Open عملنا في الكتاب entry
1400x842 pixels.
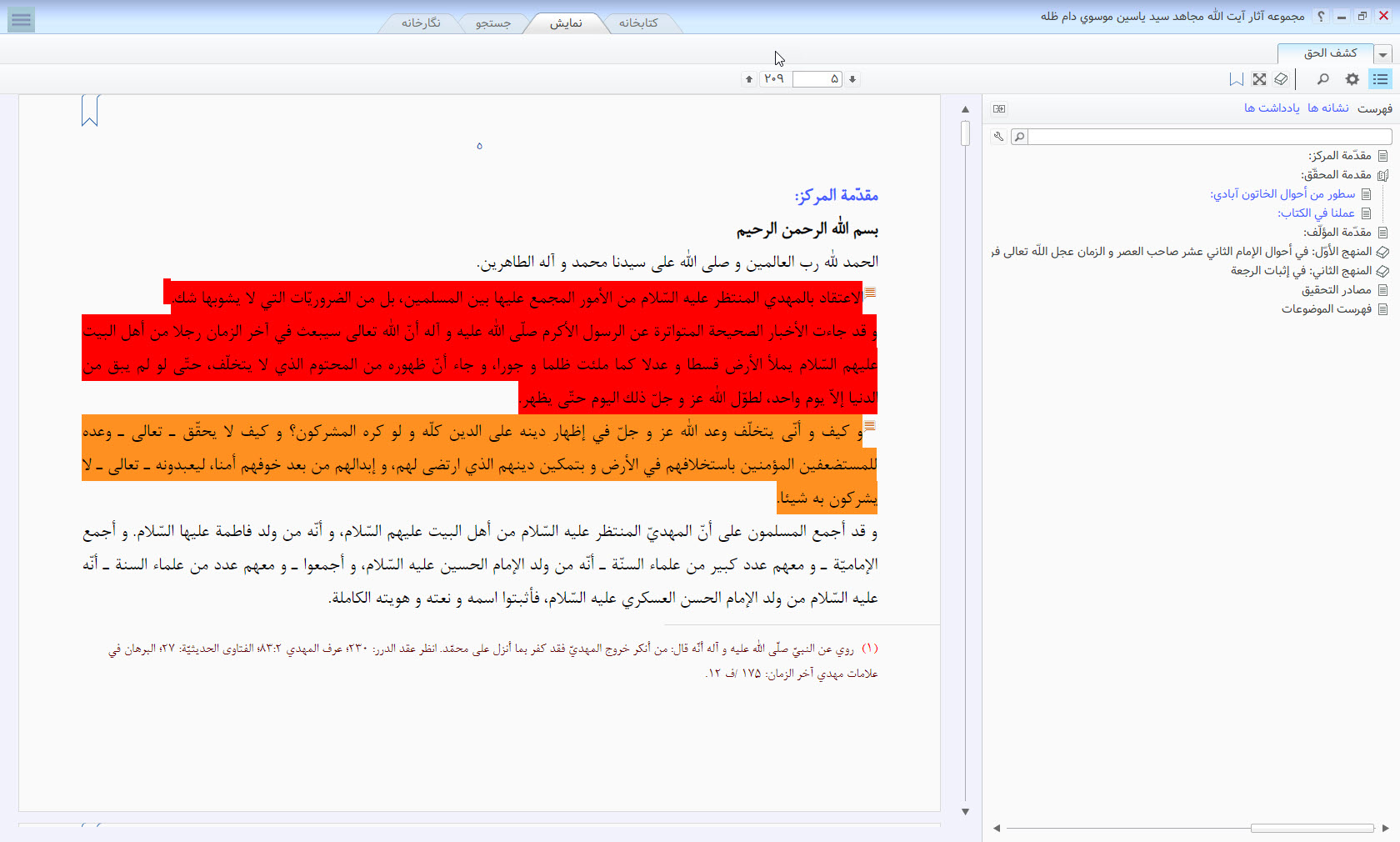(1317, 213)
